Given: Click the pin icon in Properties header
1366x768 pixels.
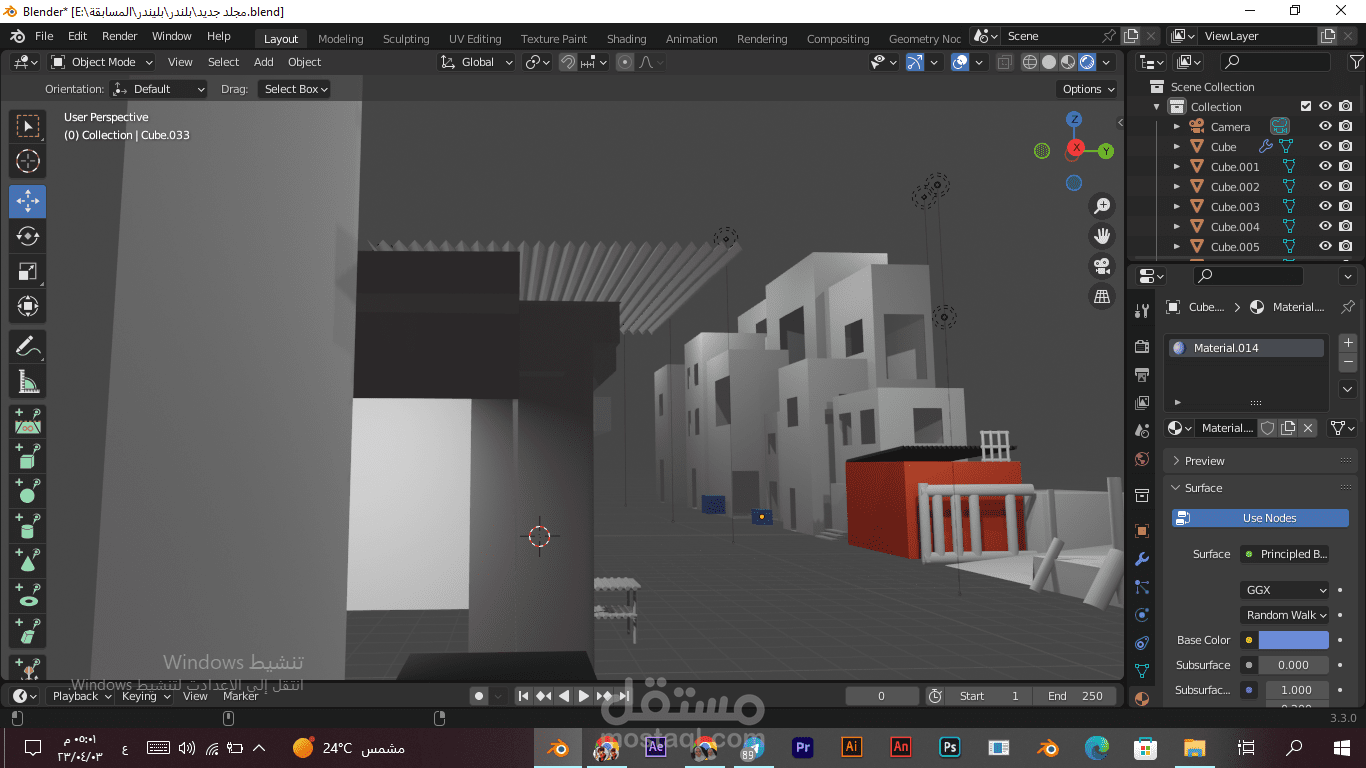Looking at the screenshot, I should (x=1347, y=307).
